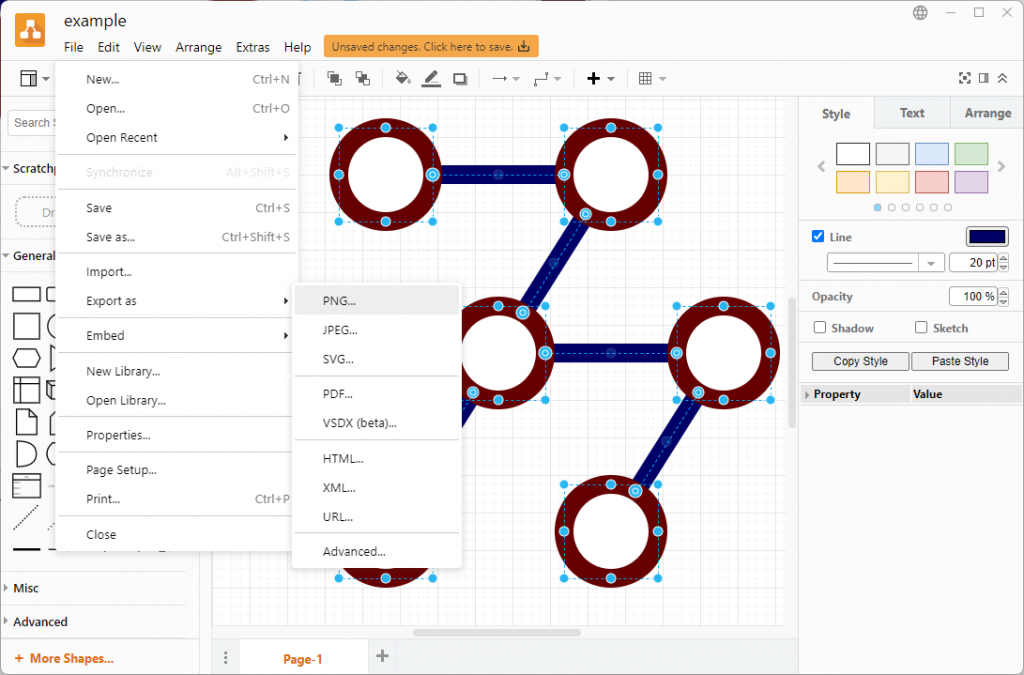Screen dimensions: 1024x675
Task: Open the line color swatch
Action: (987, 236)
